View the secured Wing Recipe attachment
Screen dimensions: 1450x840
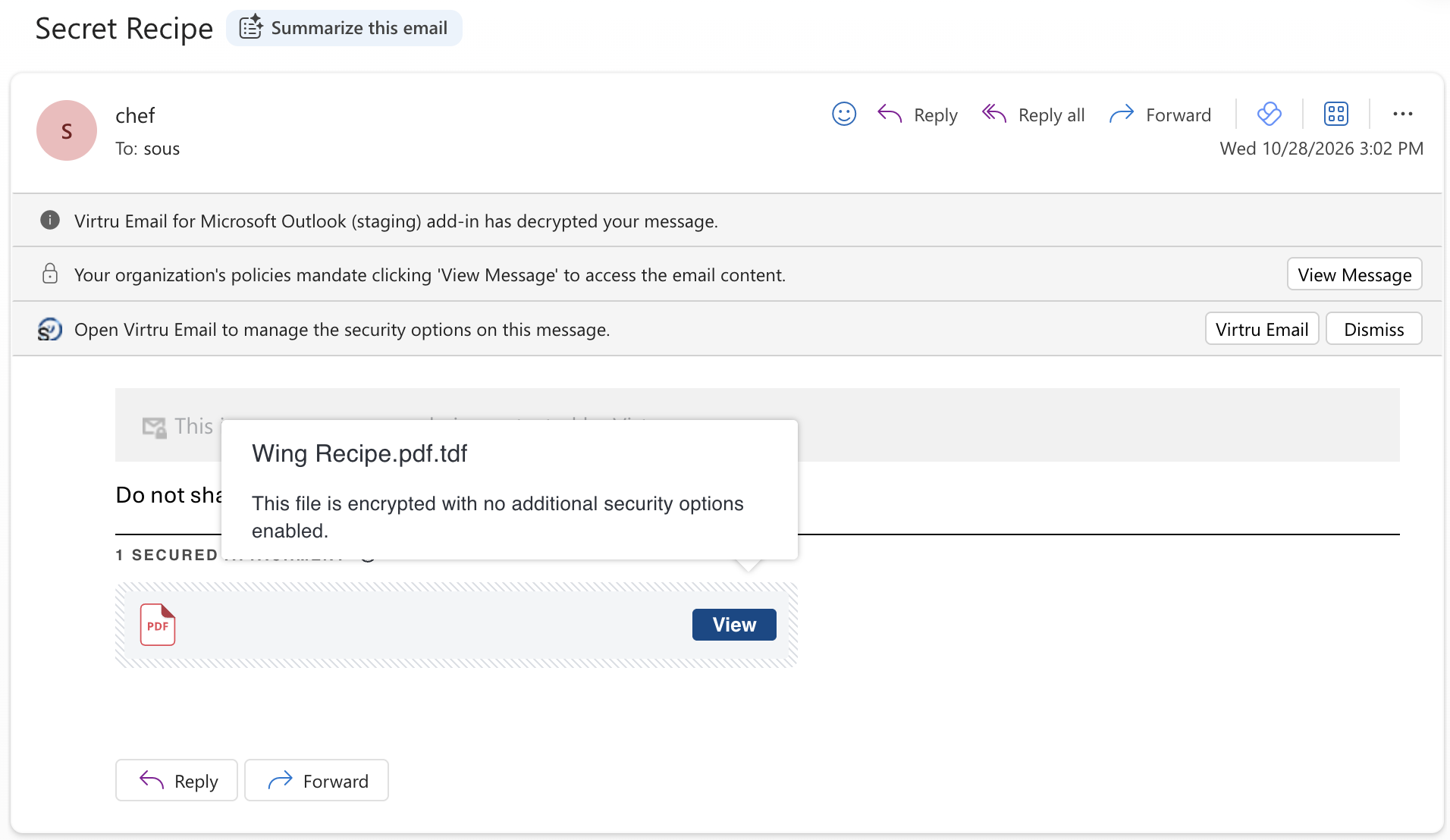(734, 625)
